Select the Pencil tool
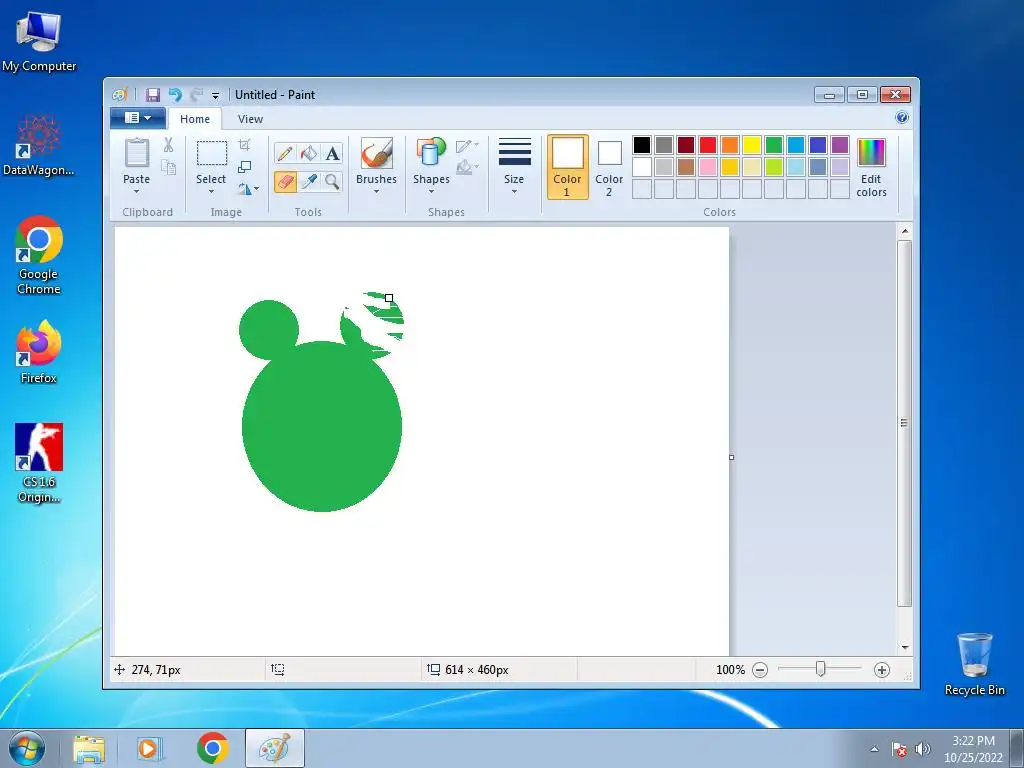Viewport: 1024px width, 768px height. [285, 153]
